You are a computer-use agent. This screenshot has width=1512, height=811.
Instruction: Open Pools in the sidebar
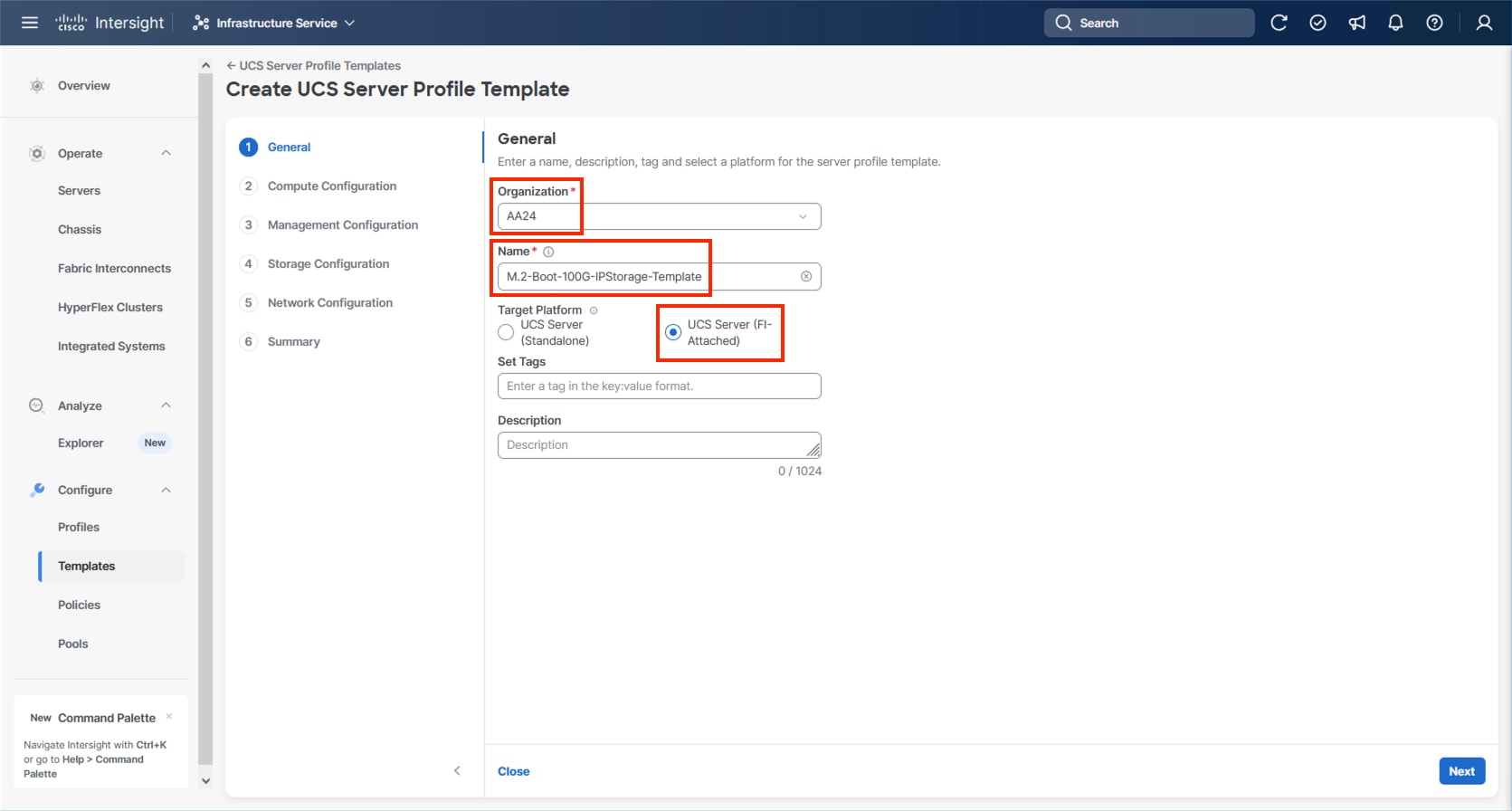point(73,644)
